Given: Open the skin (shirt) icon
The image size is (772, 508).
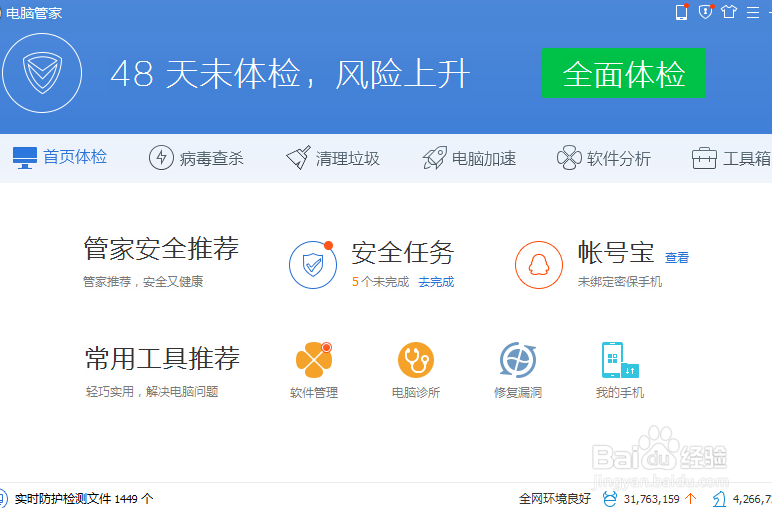Looking at the screenshot, I should (729, 11).
